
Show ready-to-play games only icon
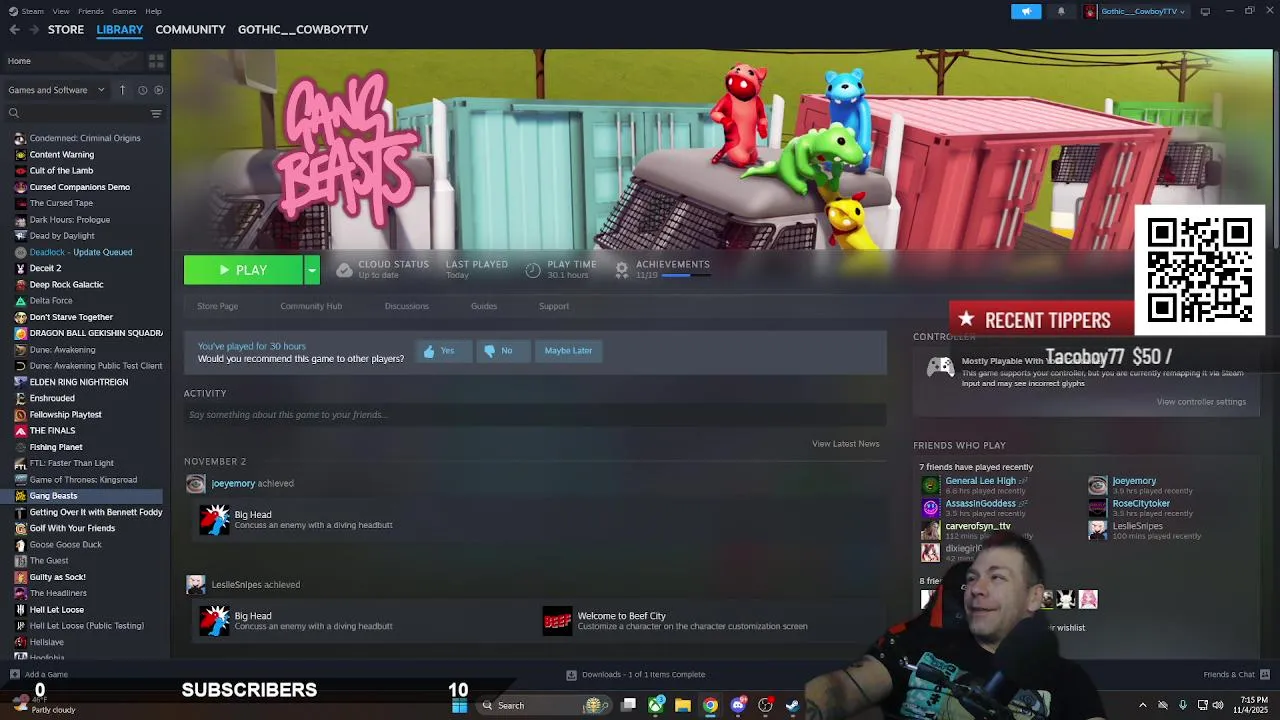[158, 90]
